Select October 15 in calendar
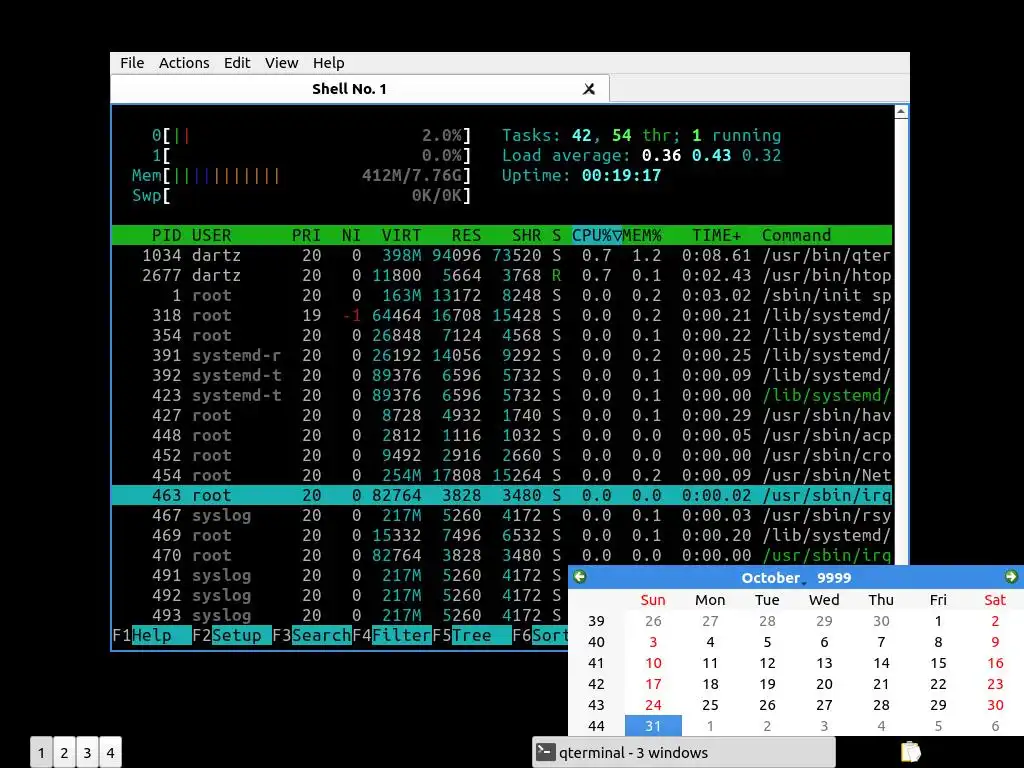Image resolution: width=1024 pixels, height=768 pixels. click(938, 663)
